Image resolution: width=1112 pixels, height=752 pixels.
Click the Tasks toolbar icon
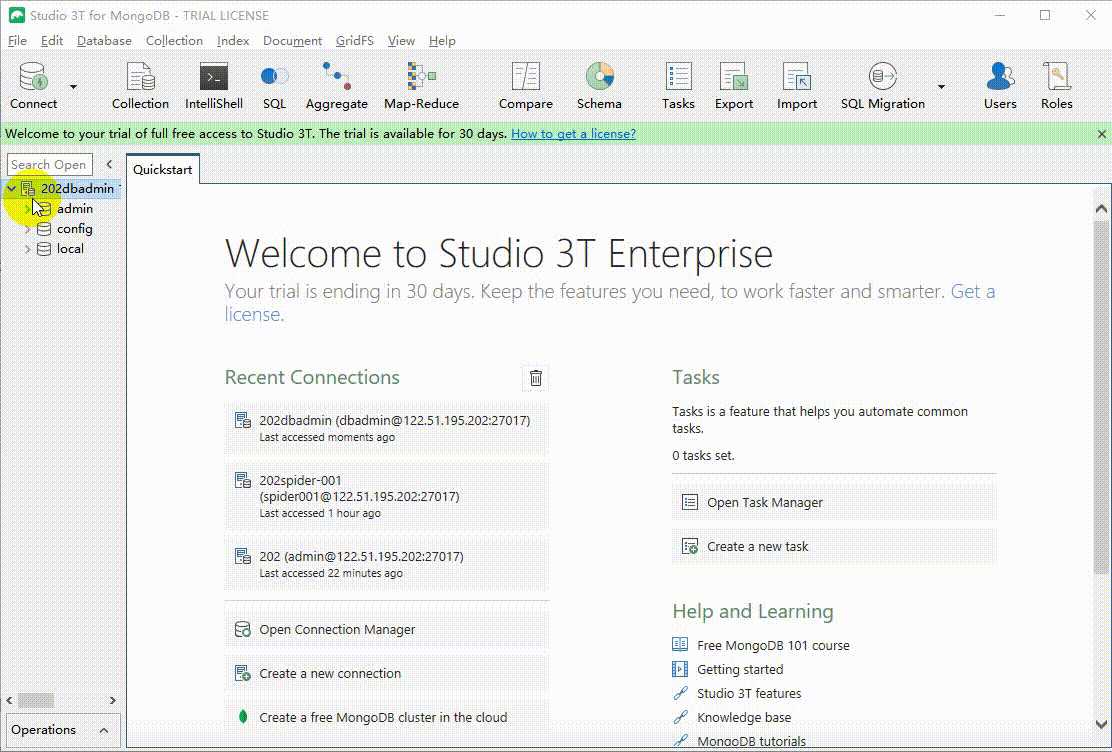[x=678, y=86]
